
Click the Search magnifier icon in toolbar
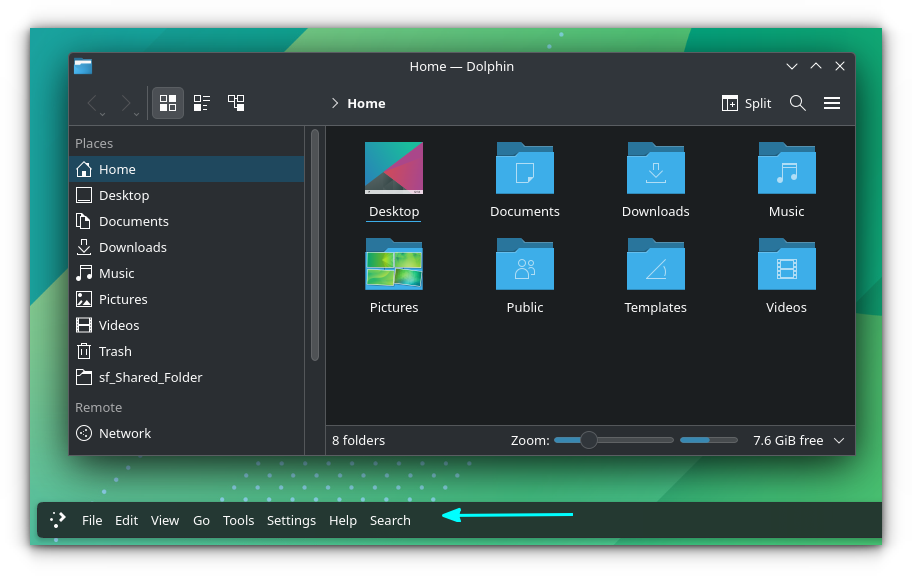tap(797, 103)
